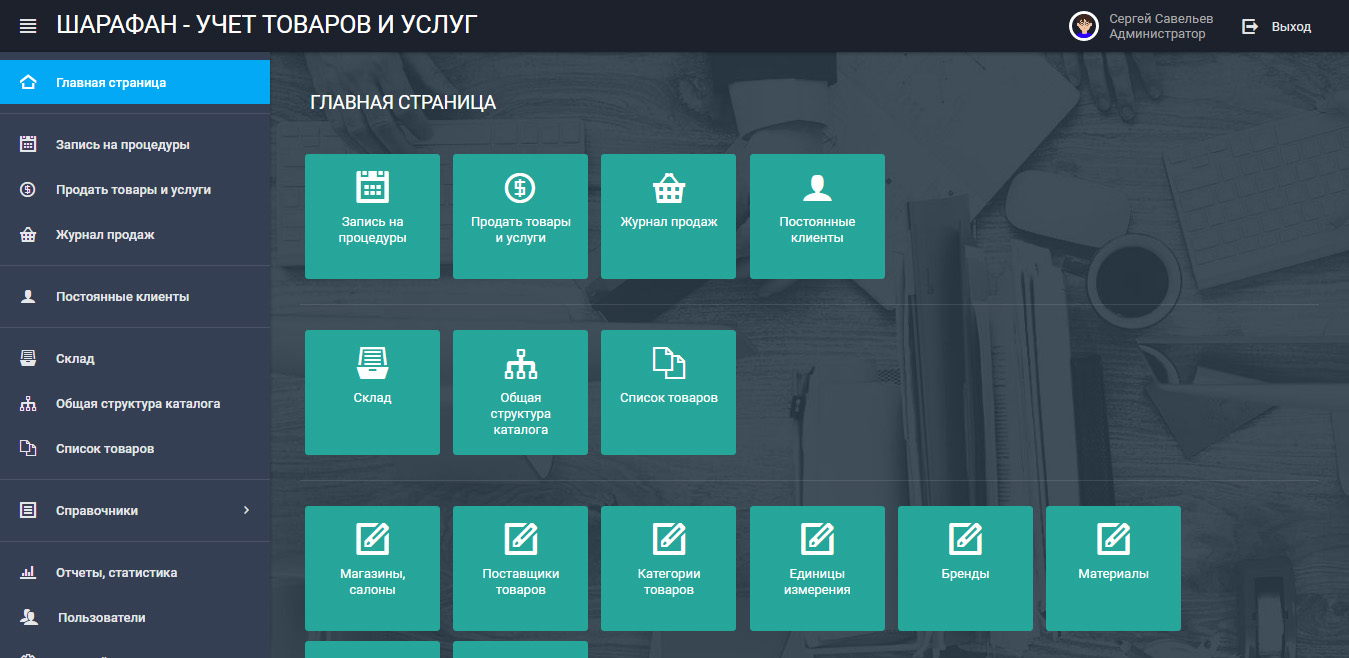
Task: Select Пользователи in the sidebar
Action: coord(101,618)
